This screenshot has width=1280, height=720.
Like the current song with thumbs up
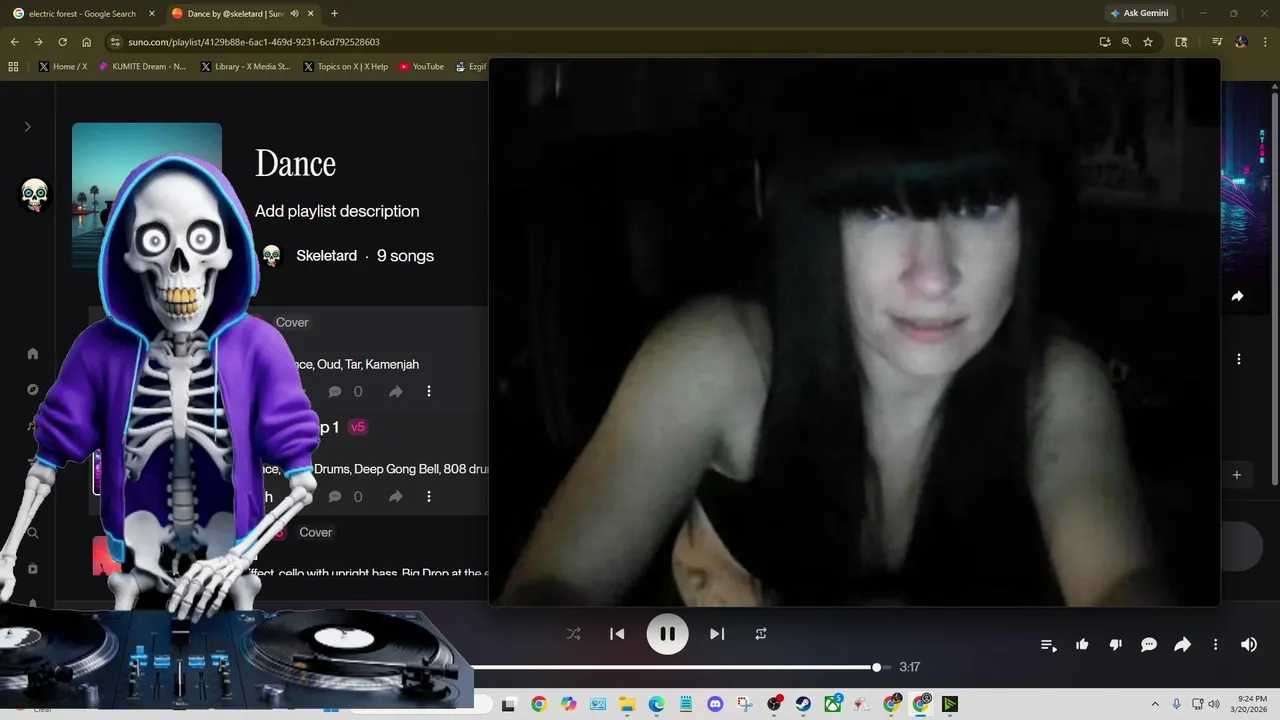pos(1082,645)
